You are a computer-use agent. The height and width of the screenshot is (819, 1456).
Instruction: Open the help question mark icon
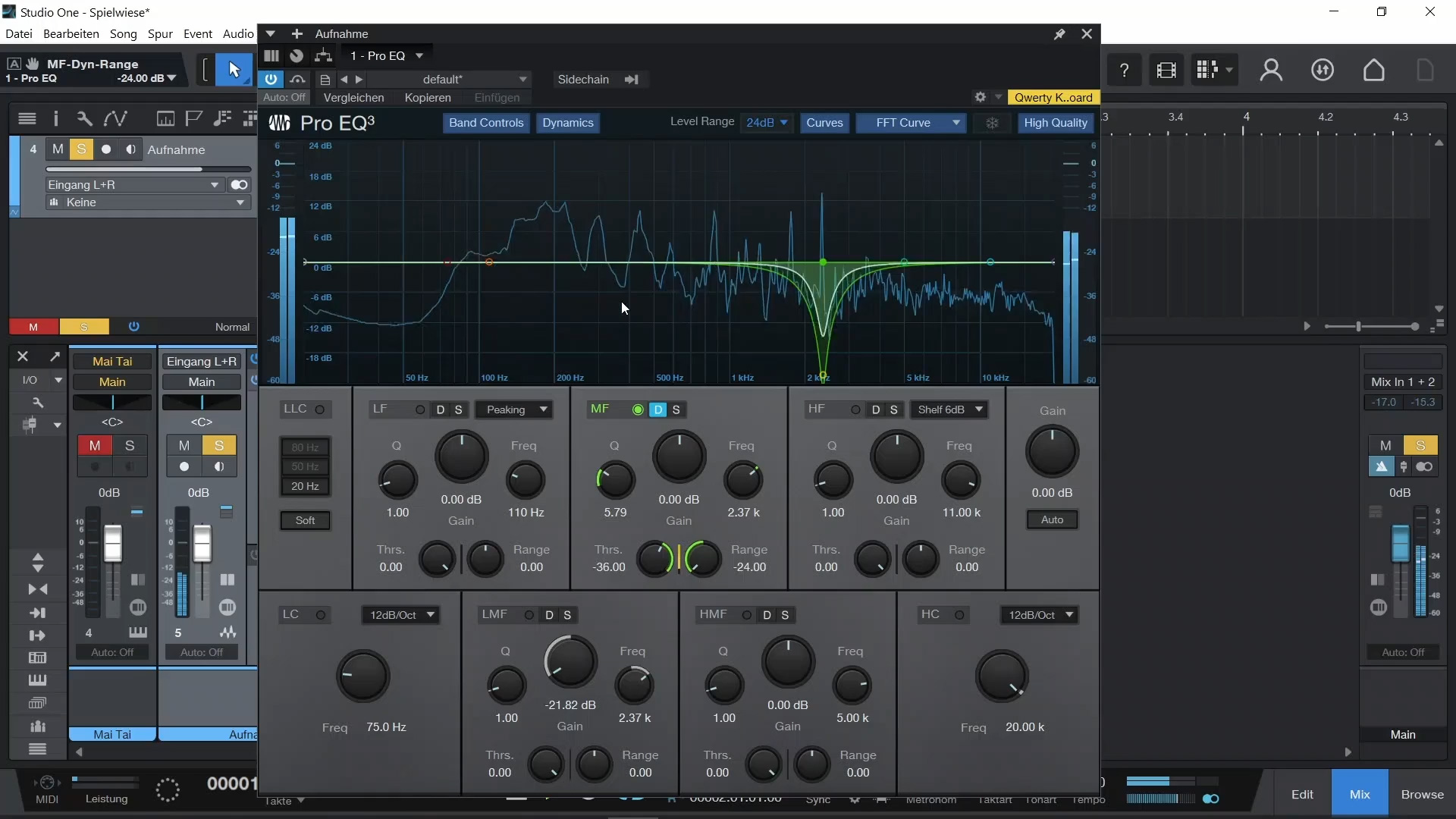[x=1124, y=71]
